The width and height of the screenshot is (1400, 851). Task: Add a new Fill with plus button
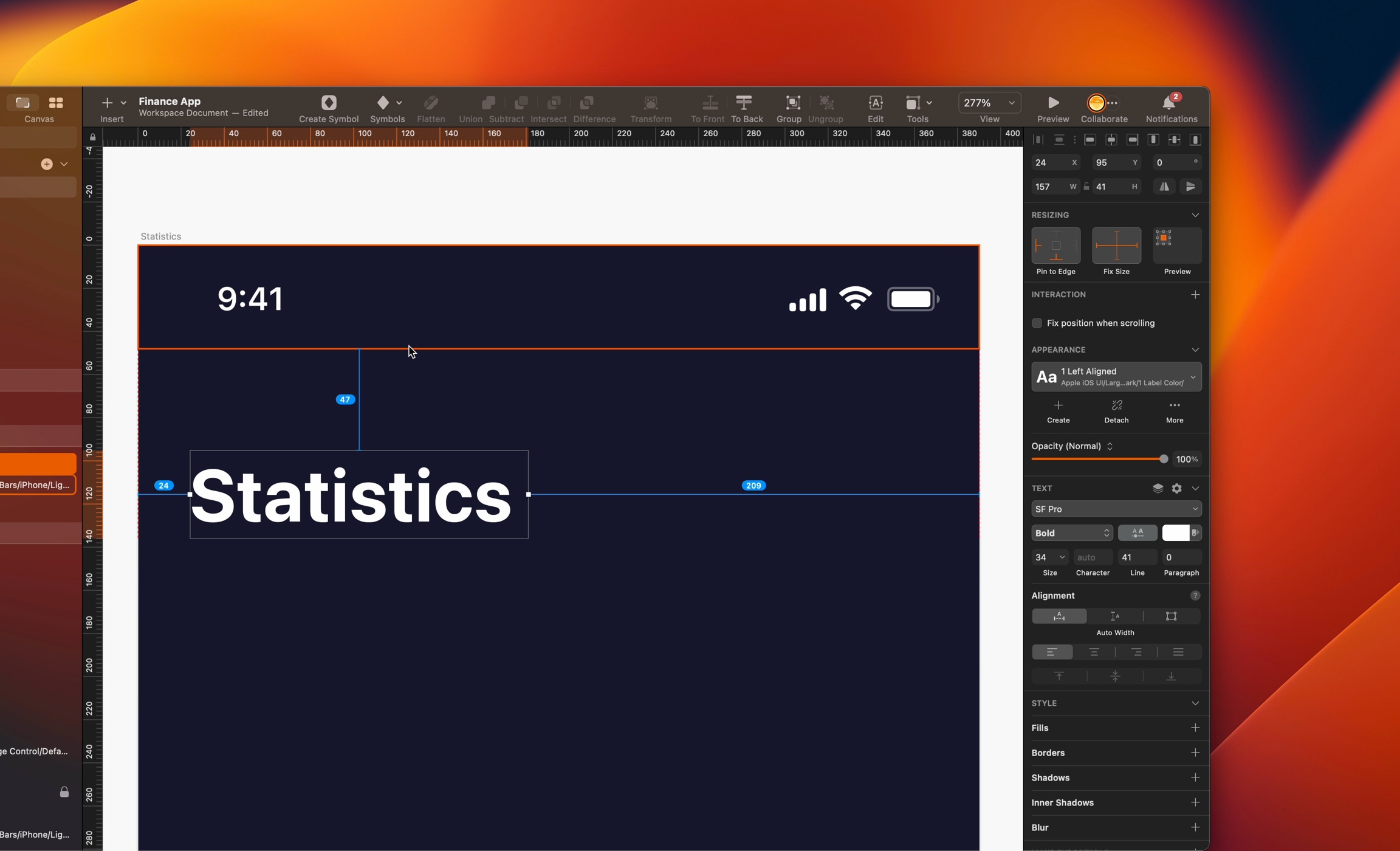1195,728
